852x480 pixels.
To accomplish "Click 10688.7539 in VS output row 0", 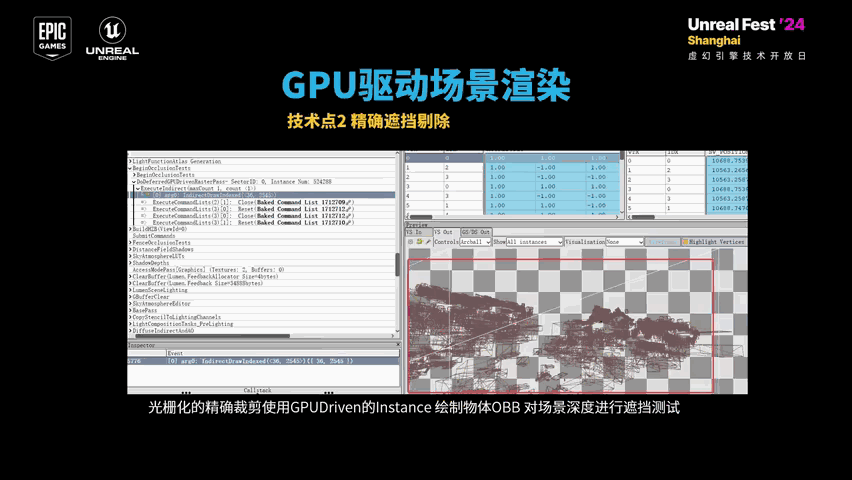I will tap(729, 160).
